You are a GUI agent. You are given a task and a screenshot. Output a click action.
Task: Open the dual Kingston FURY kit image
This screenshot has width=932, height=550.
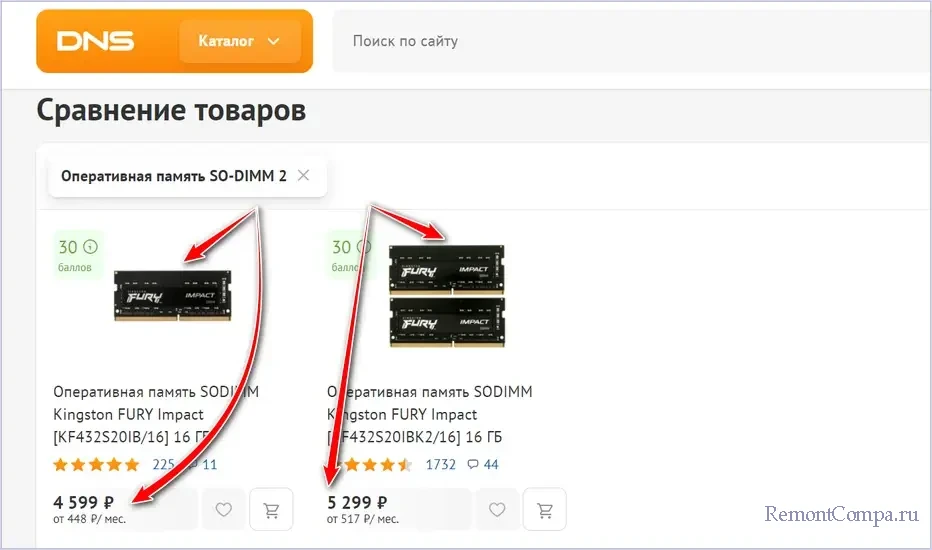447,296
